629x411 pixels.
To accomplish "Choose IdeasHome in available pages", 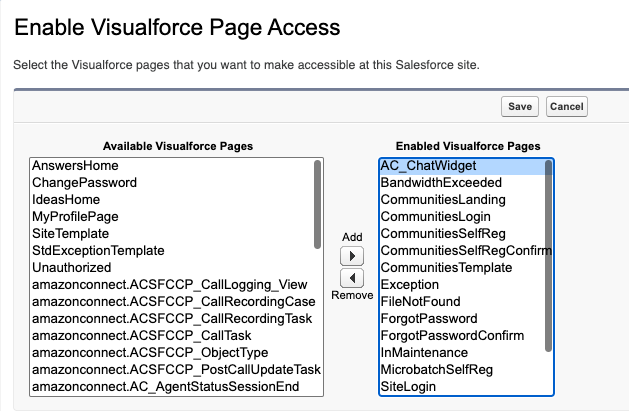I will point(172,200).
